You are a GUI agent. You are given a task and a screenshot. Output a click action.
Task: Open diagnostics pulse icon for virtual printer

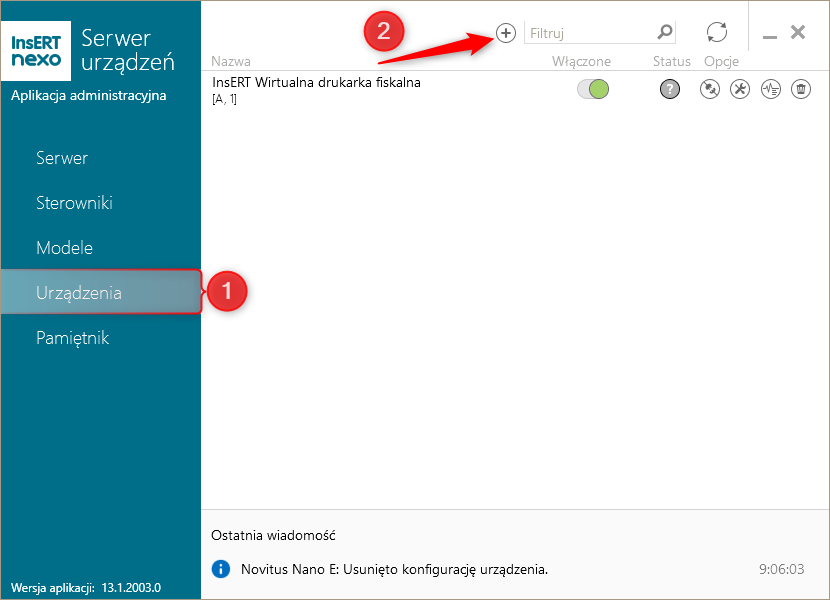click(x=771, y=89)
